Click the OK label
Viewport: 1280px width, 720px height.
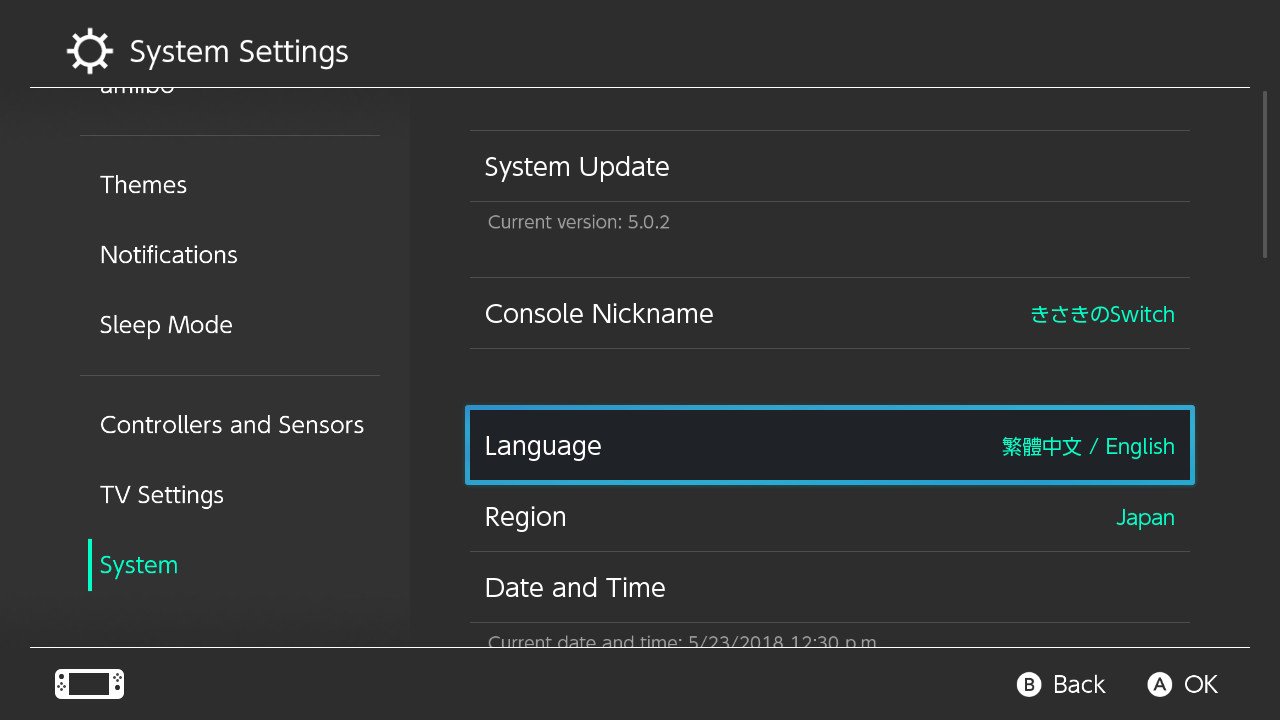(1200, 684)
